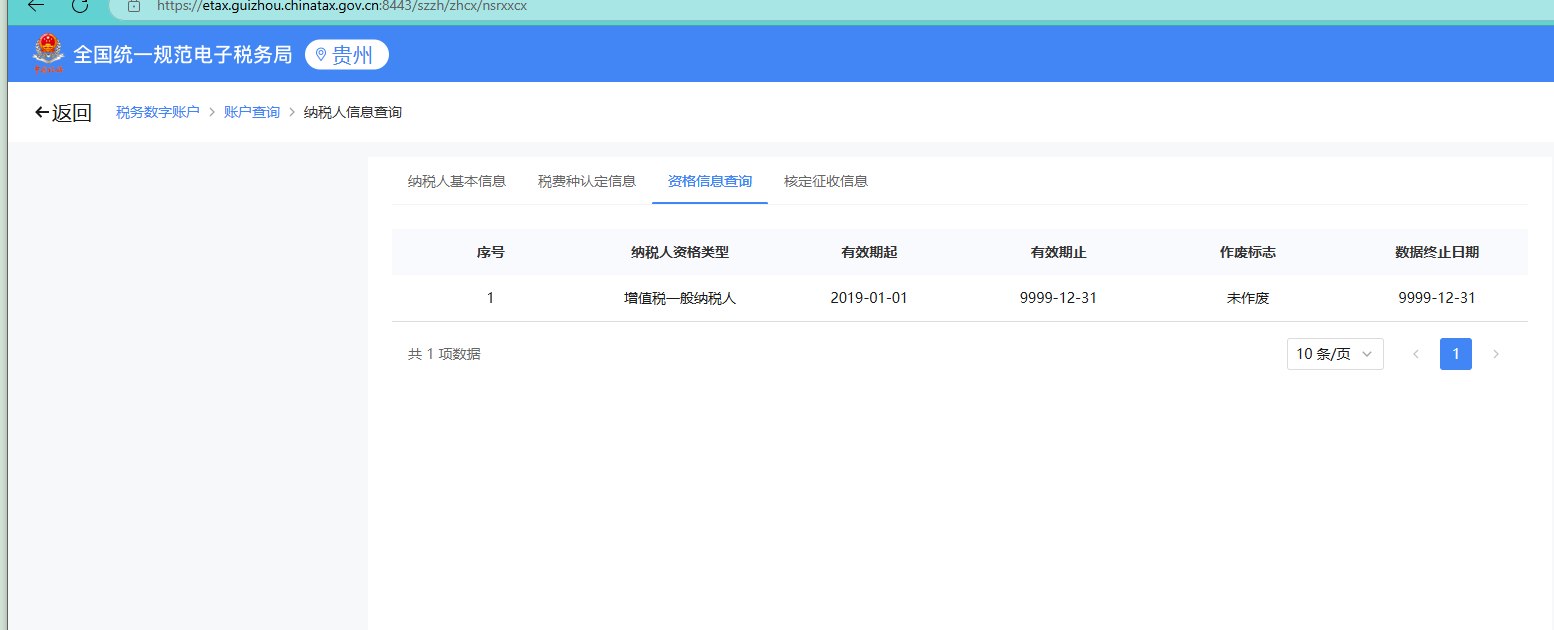The height and width of the screenshot is (630, 1554).
Task: Expand the 10 条/页 page size dropdown
Action: click(1334, 354)
